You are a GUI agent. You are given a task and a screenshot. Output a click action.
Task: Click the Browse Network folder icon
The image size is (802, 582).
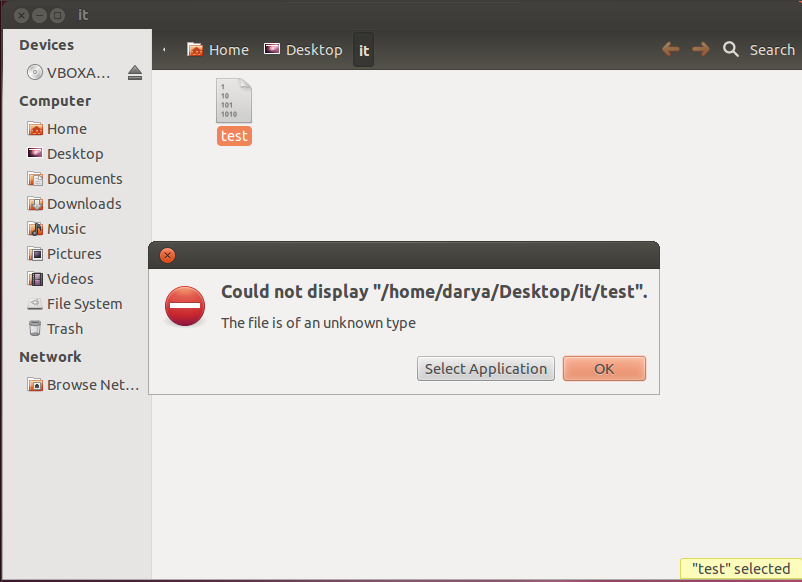(x=35, y=385)
